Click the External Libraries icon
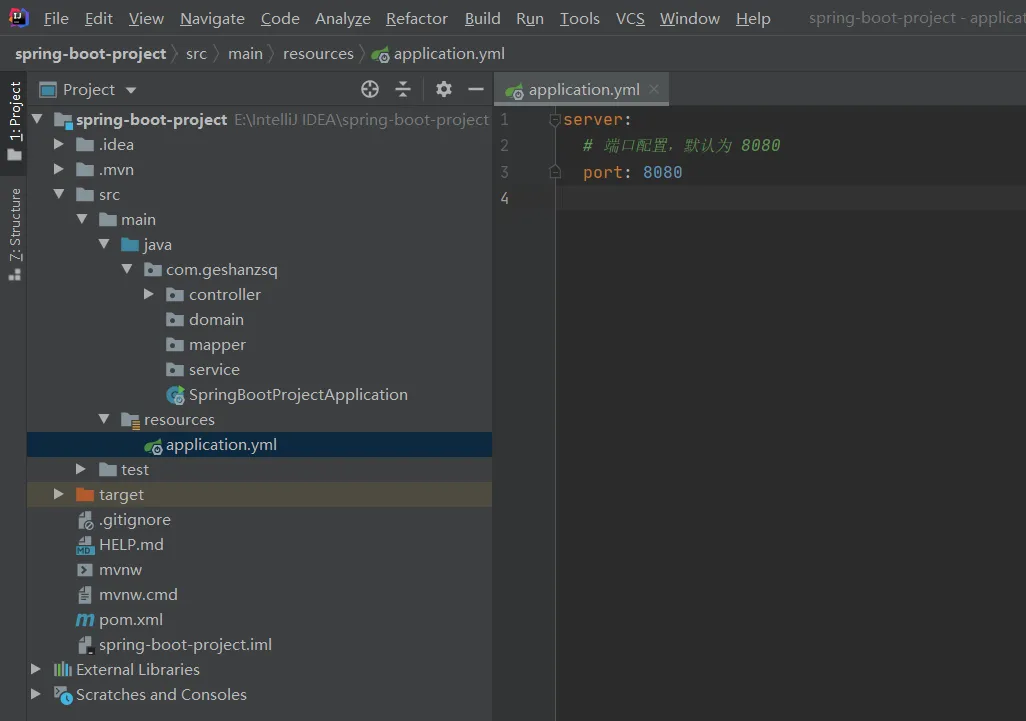Screen dimensions: 1026x721 point(63,669)
